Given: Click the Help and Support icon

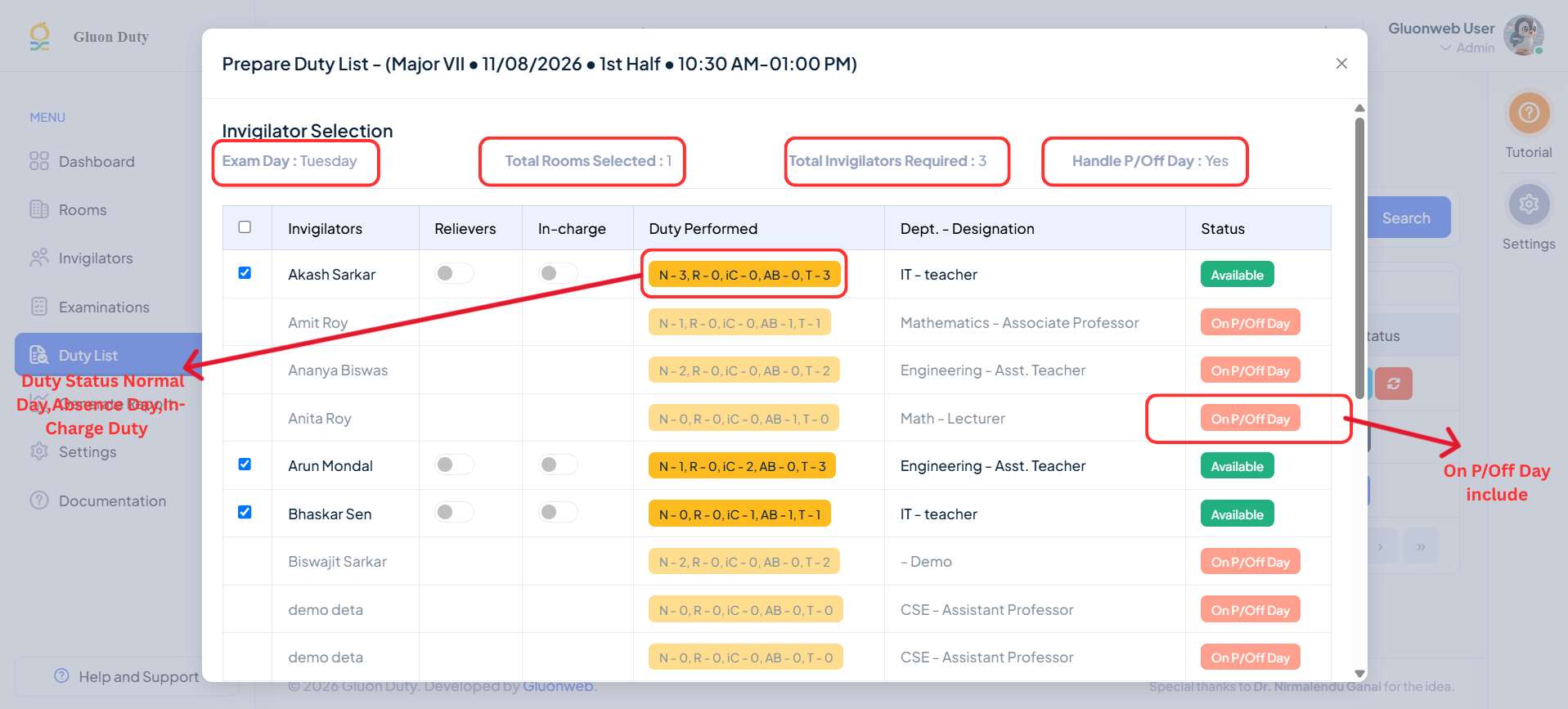Looking at the screenshot, I should [x=61, y=675].
